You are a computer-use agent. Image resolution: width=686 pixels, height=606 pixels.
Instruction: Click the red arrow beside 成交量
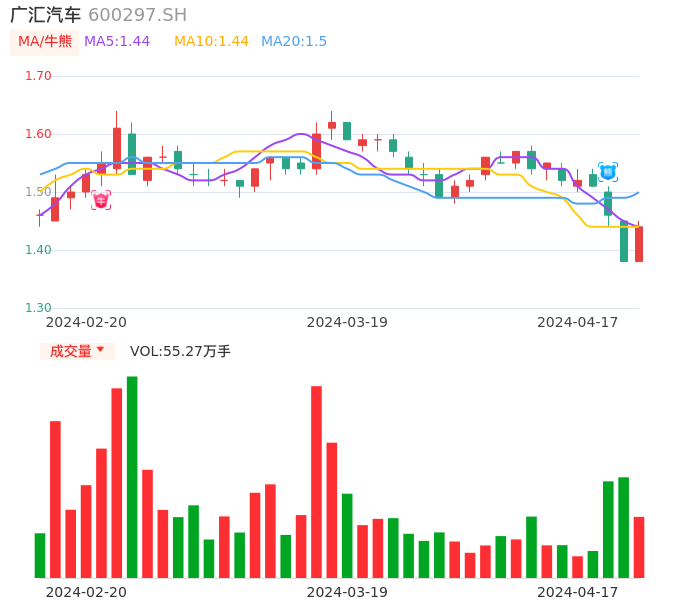[x=101, y=351]
